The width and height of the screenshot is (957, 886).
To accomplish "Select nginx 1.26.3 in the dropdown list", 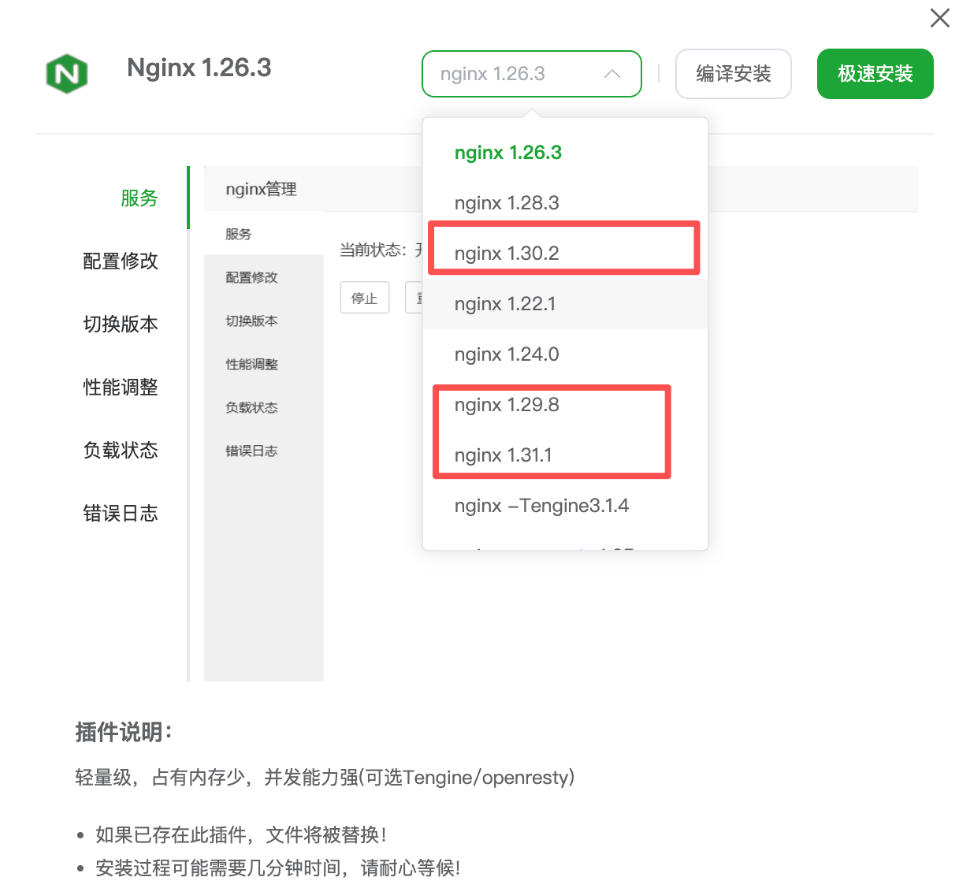I will click(x=565, y=153).
